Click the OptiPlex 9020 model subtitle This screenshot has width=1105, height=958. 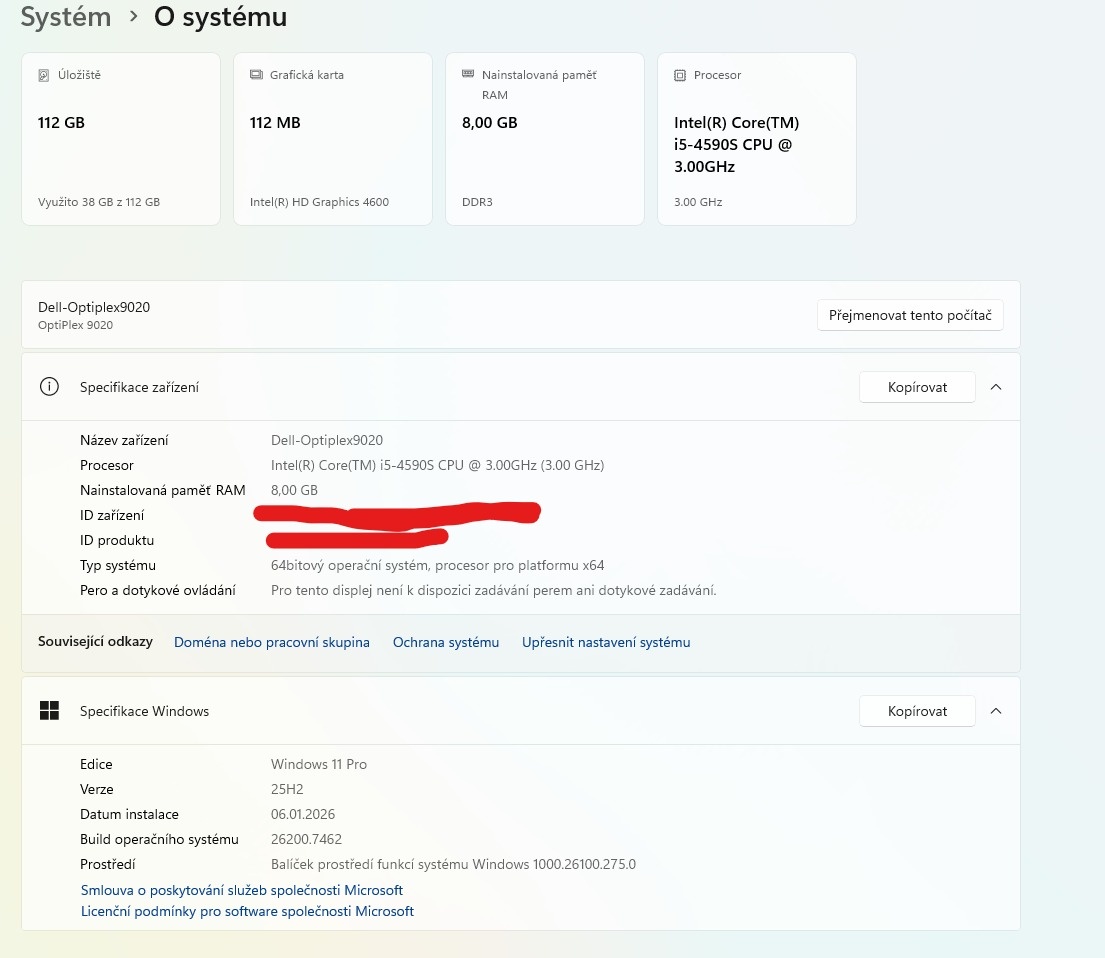coord(75,325)
